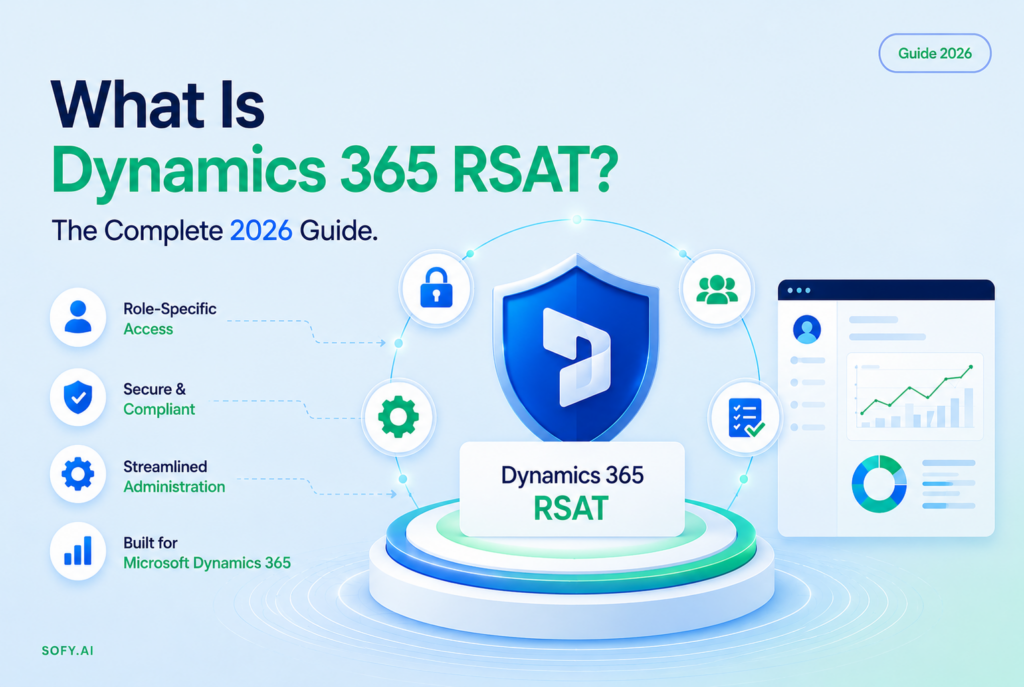
Task: Click the green 'Administration' text
Action: [174, 487]
